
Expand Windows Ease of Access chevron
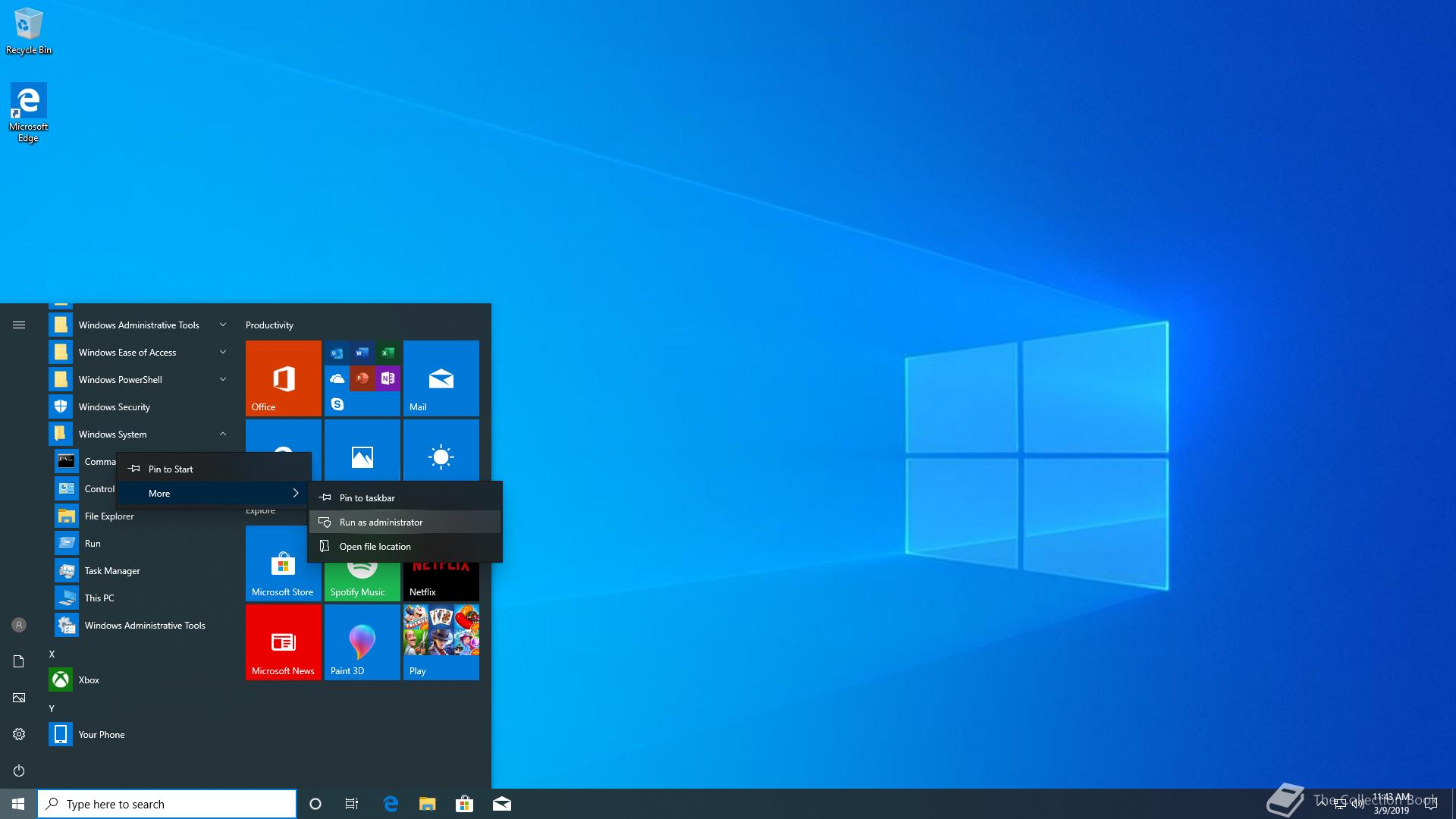223,352
